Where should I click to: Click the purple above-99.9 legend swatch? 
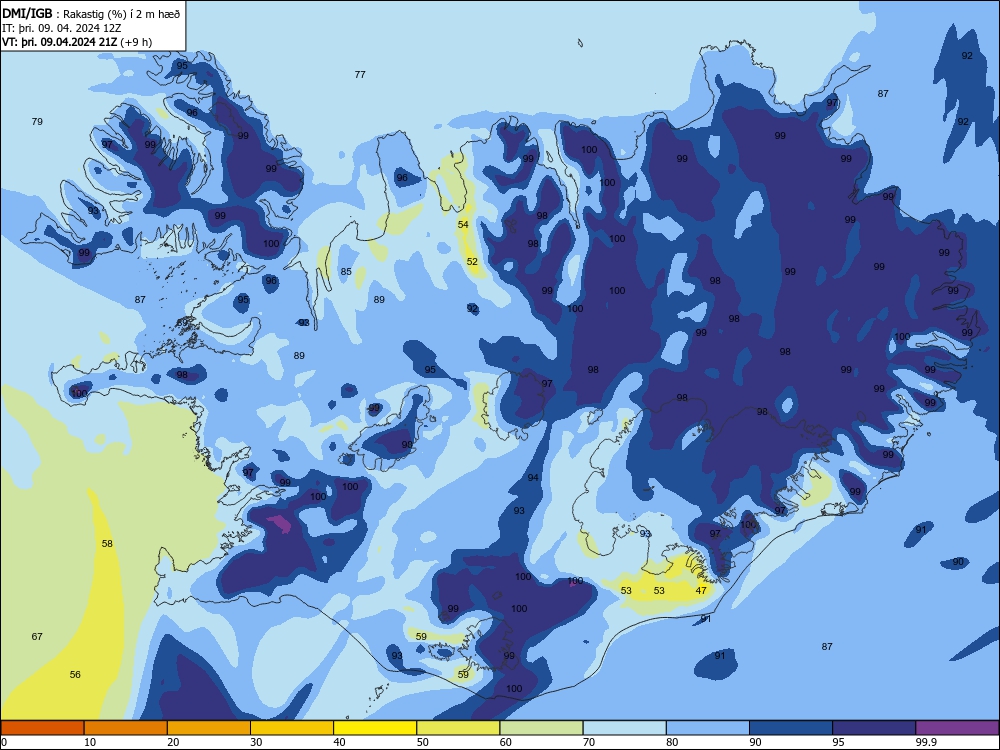(x=957, y=728)
